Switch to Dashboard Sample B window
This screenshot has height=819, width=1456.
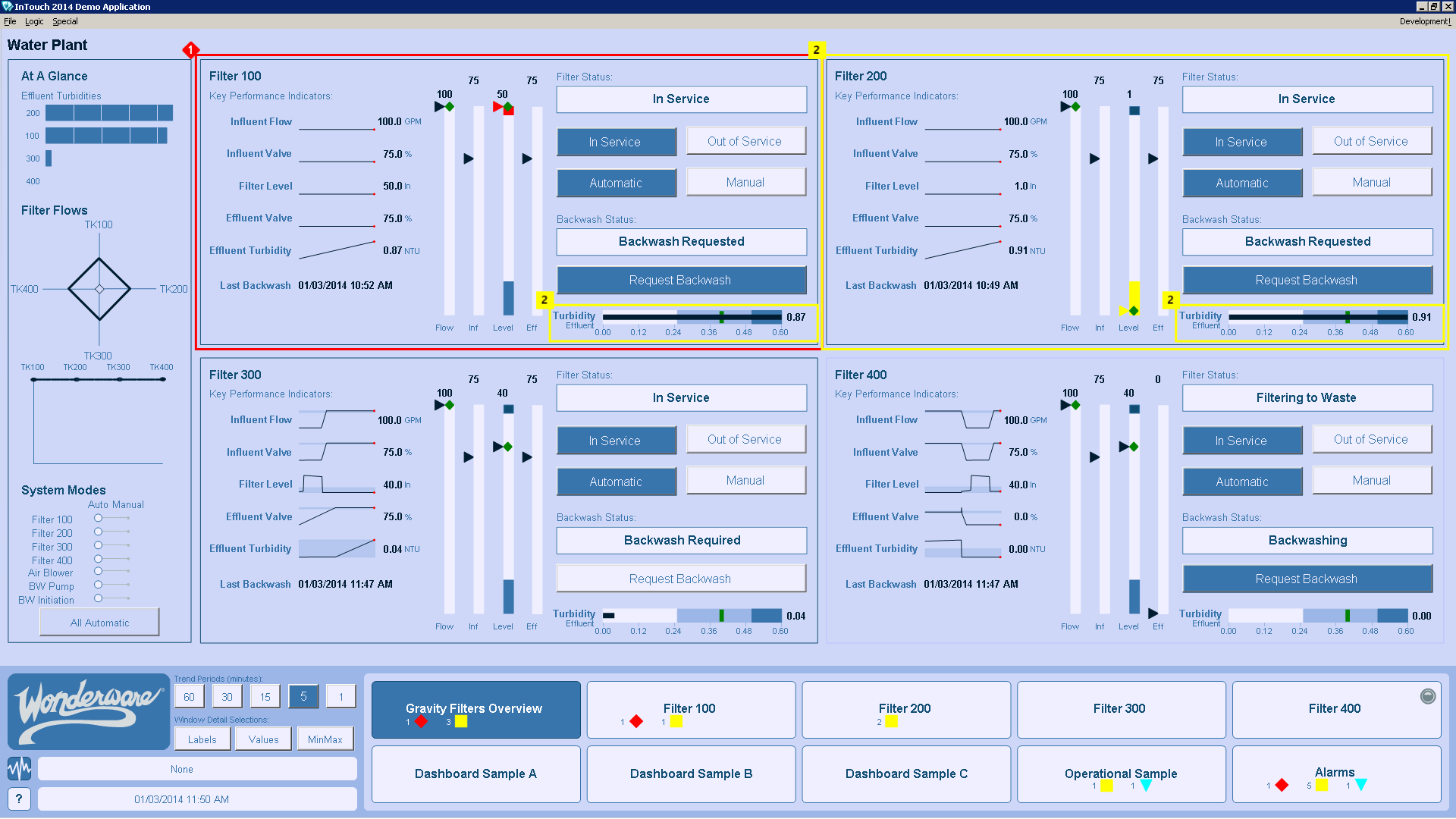click(691, 773)
